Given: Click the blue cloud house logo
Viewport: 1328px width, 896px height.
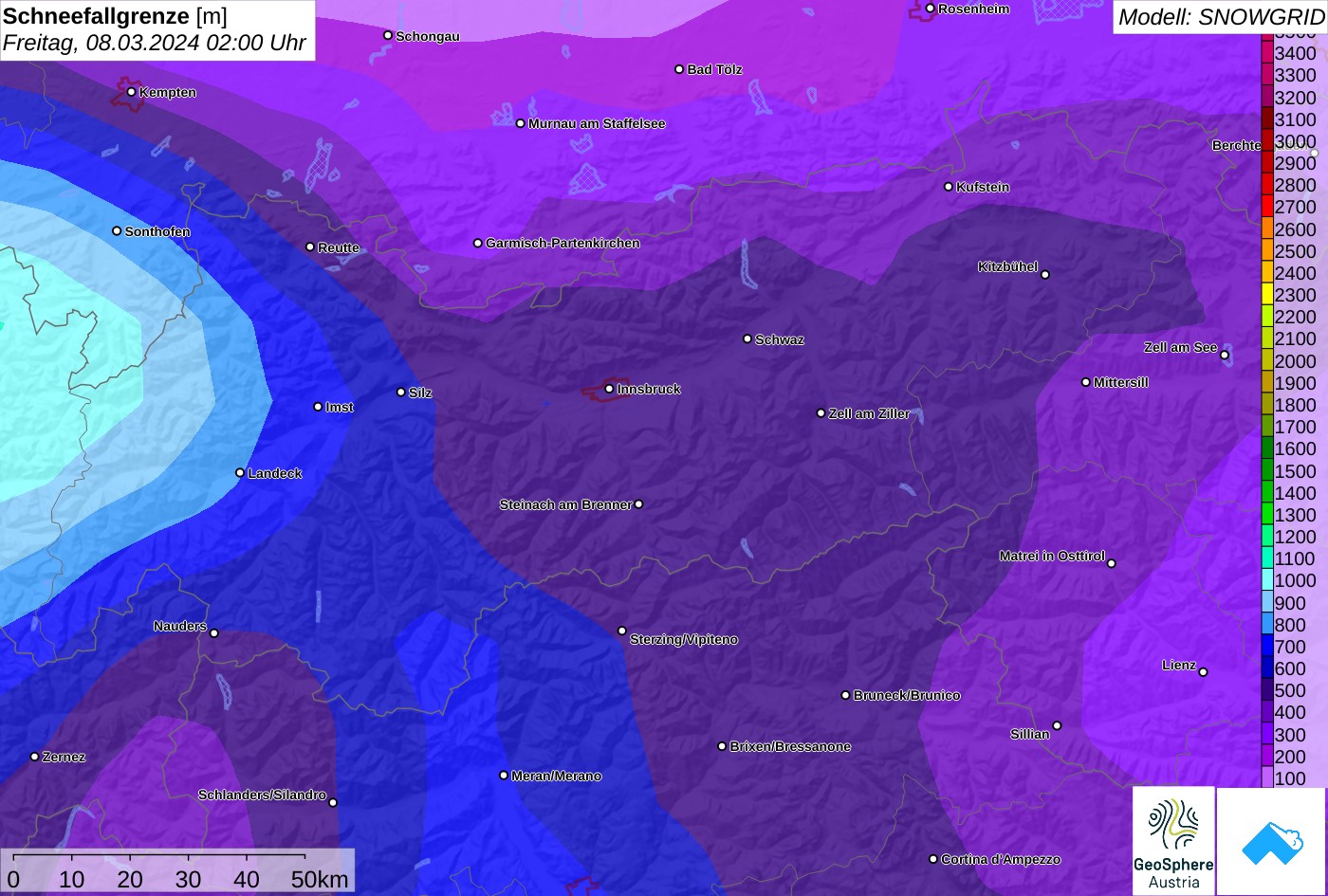Looking at the screenshot, I should (1271, 841).
